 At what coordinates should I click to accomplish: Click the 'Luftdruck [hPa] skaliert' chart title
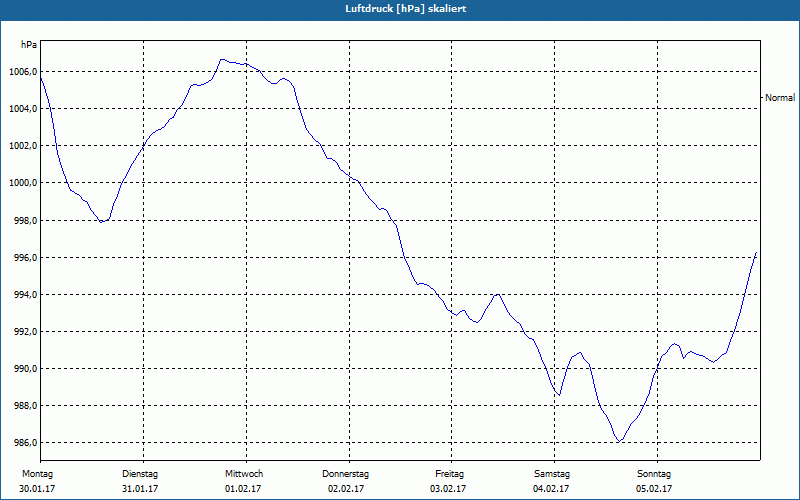[x=405, y=9]
